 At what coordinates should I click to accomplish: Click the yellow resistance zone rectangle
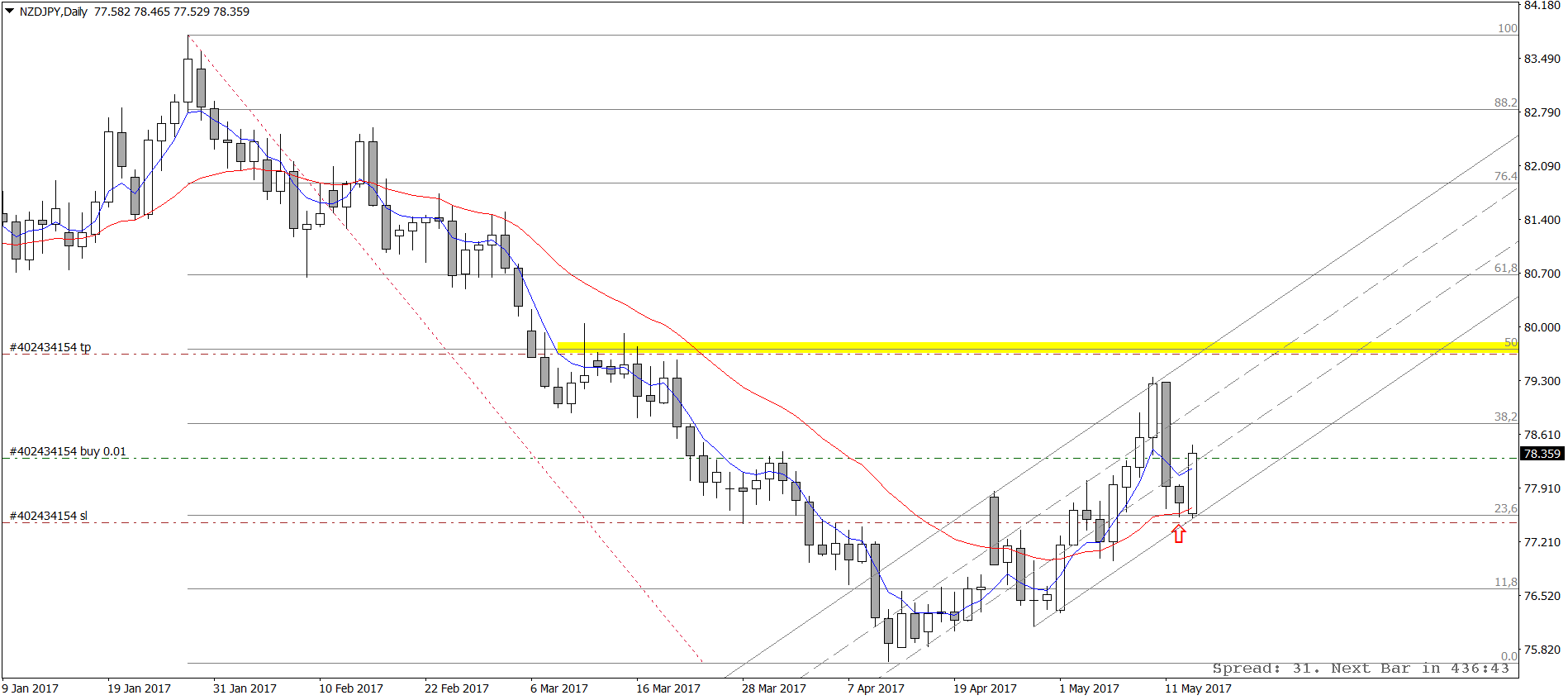pyautogui.click(x=1038, y=348)
